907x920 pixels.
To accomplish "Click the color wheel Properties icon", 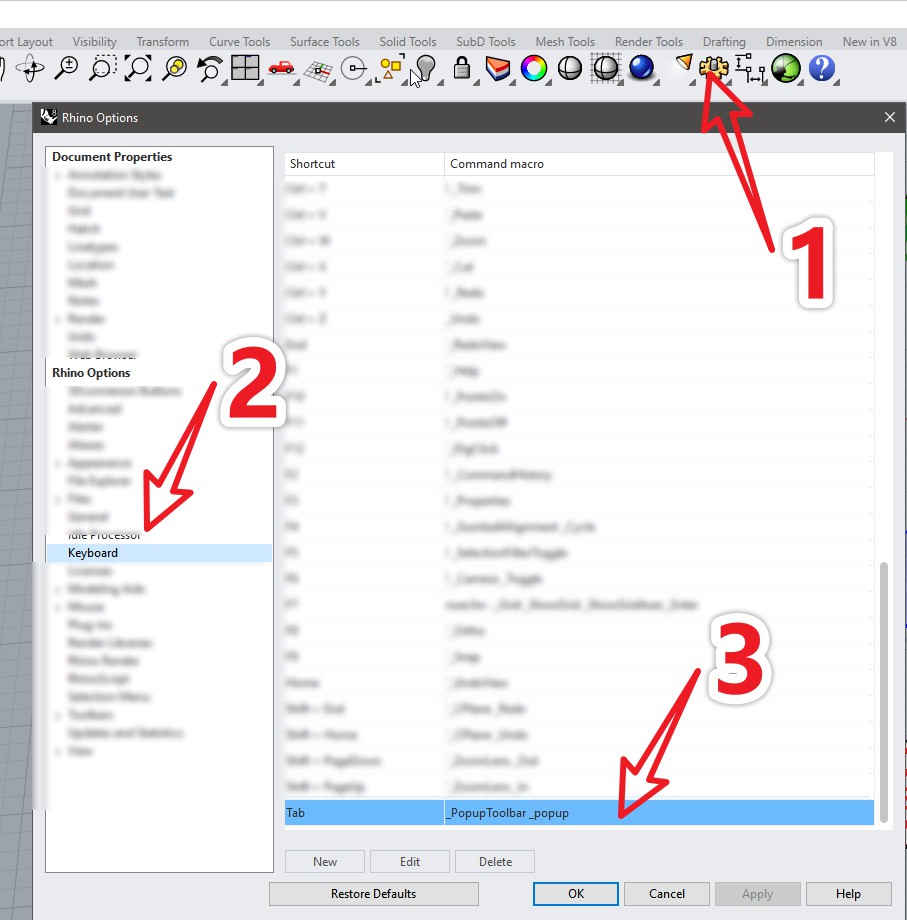I will [x=534, y=68].
